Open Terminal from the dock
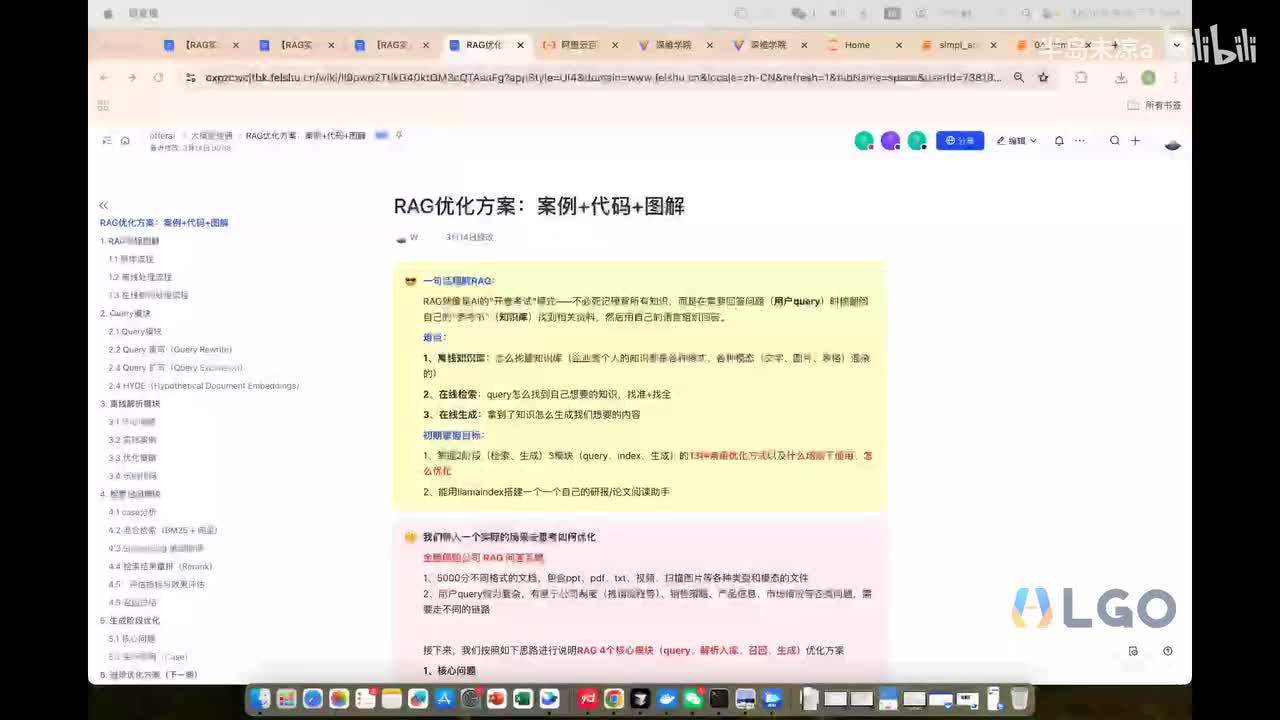Viewport: 1280px width, 720px height. pyautogui.click(x=719, y=699)
